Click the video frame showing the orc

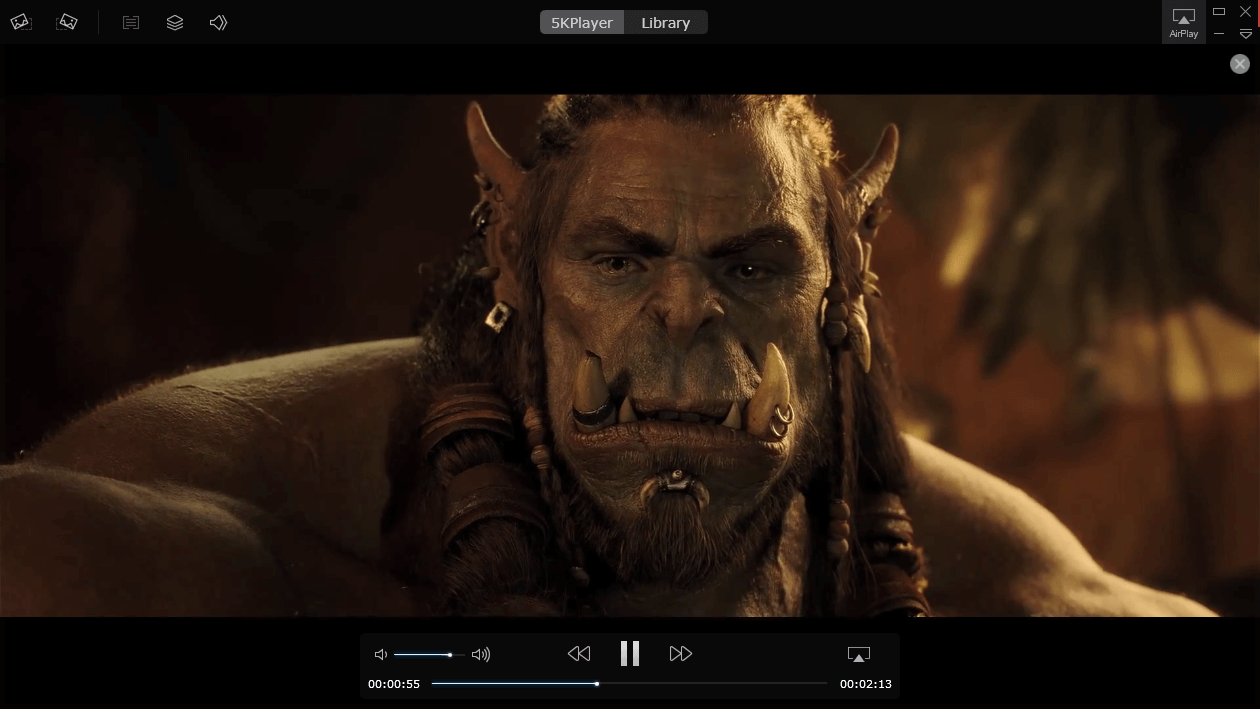pos(630,355)
